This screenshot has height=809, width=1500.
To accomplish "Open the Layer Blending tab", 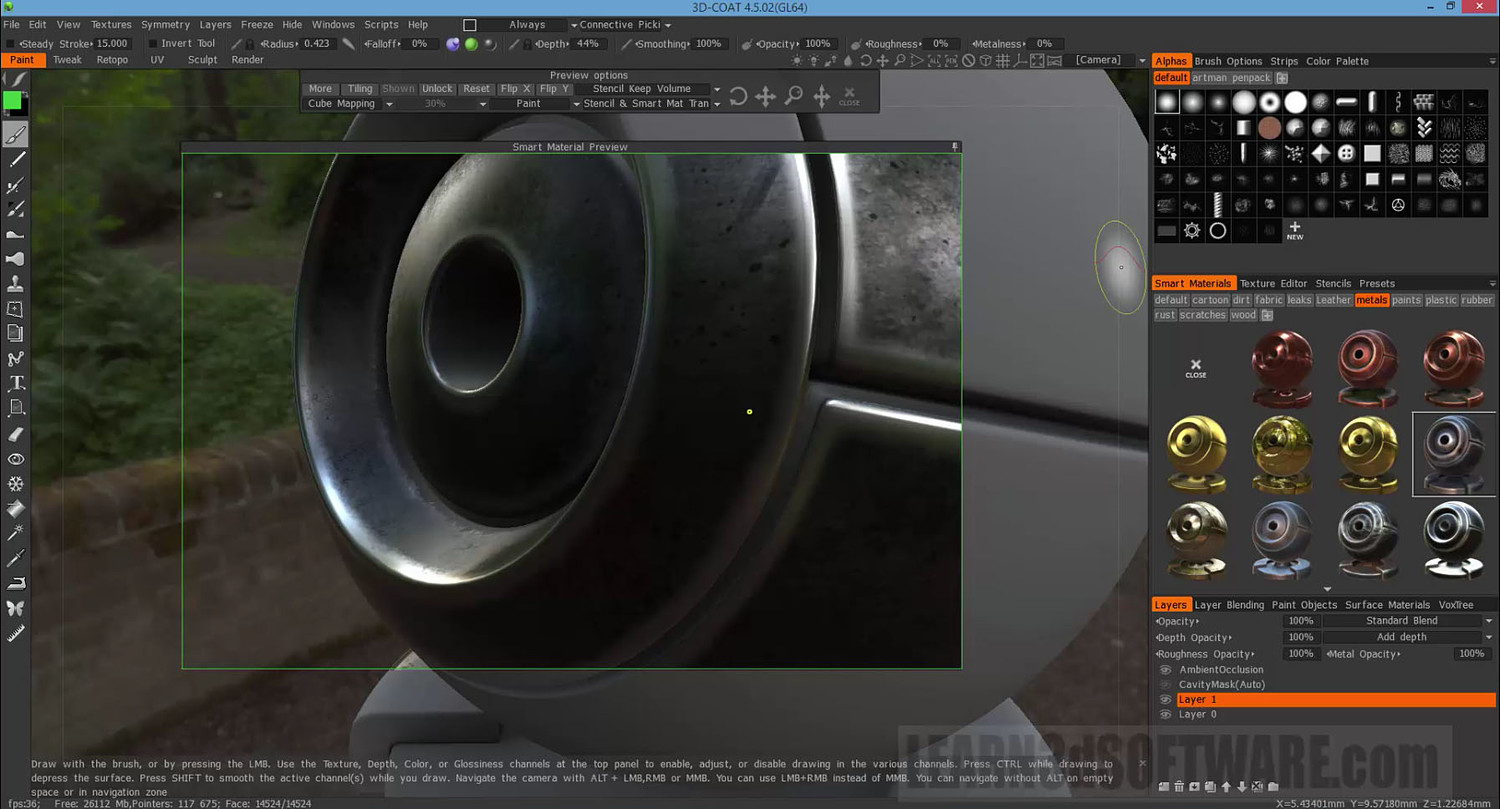I will click(1230, 605).
